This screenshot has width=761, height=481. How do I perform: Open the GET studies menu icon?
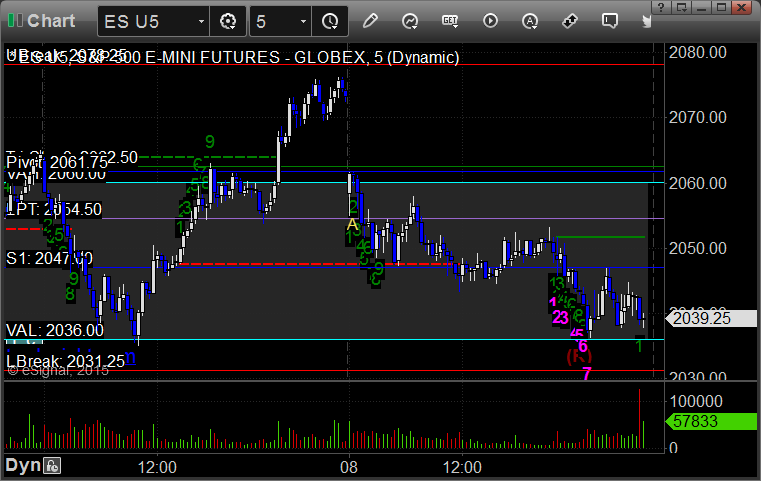(x=450, y=21)
